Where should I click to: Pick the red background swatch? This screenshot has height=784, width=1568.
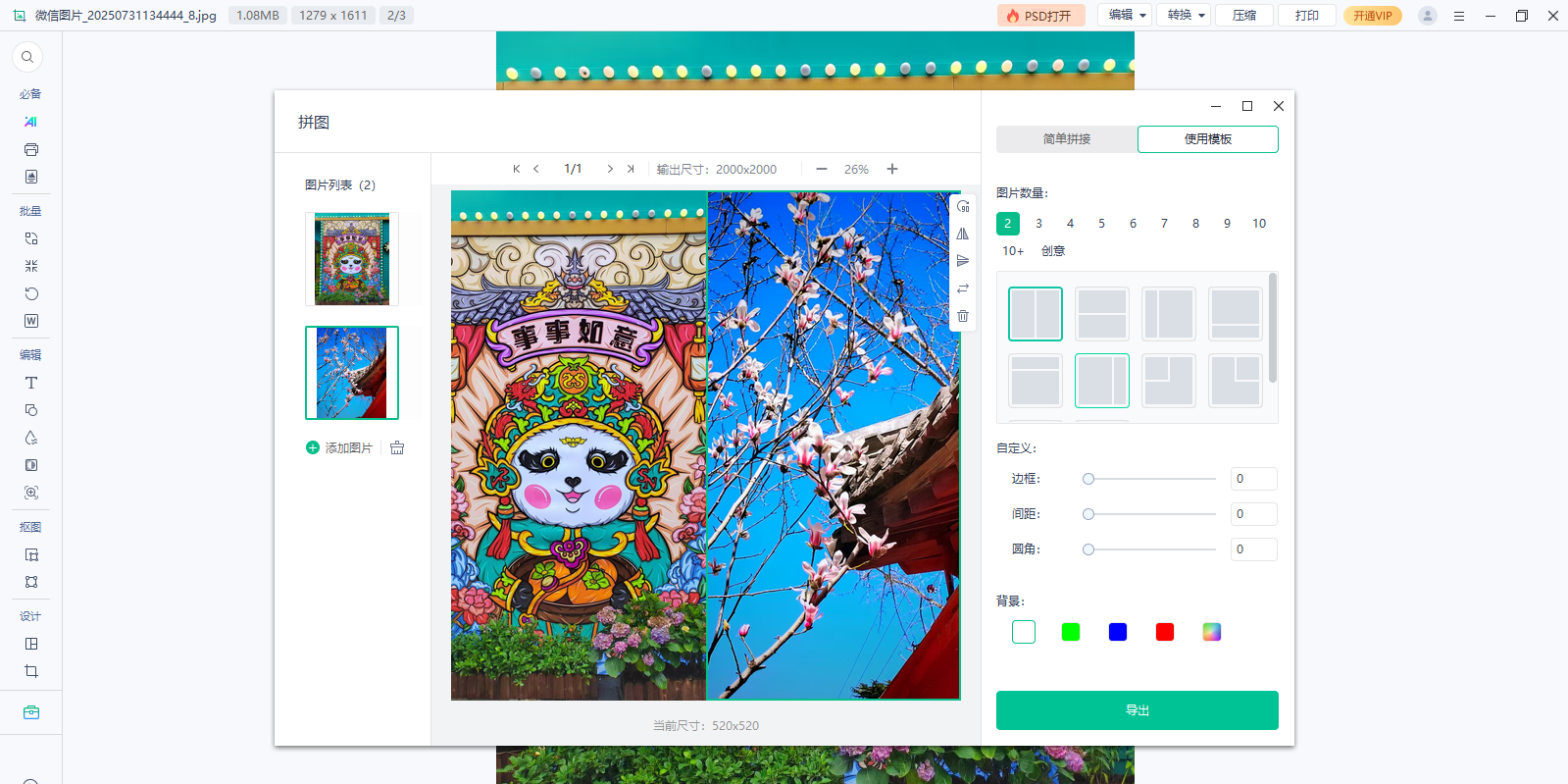[1165, 632]
